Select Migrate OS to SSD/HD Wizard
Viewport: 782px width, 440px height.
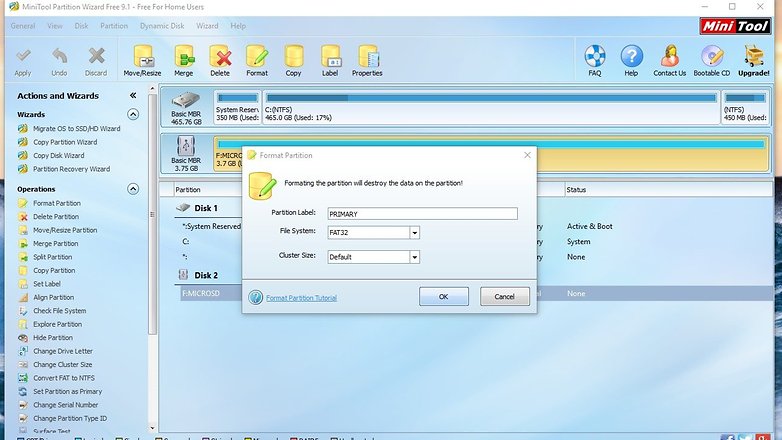tap(76, 129)
